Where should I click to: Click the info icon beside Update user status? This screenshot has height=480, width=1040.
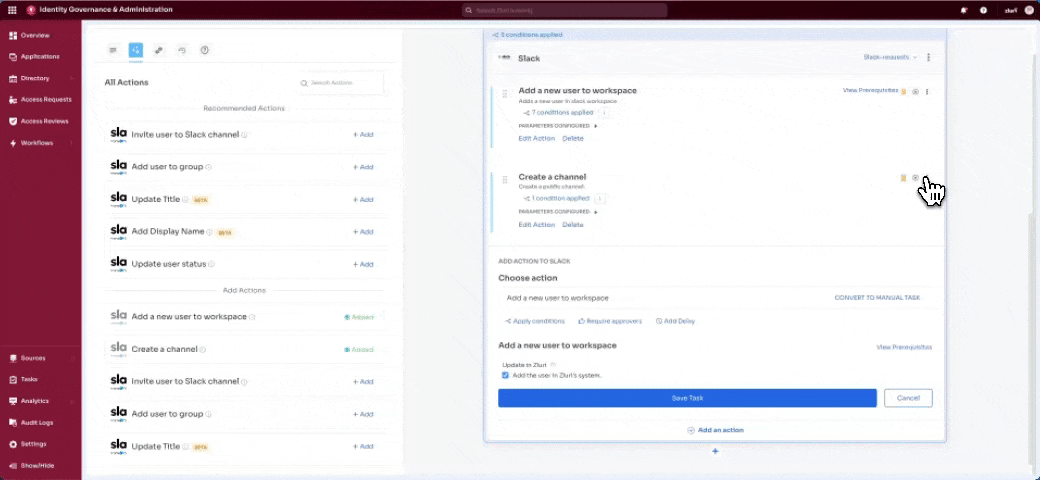pos(212,265)
